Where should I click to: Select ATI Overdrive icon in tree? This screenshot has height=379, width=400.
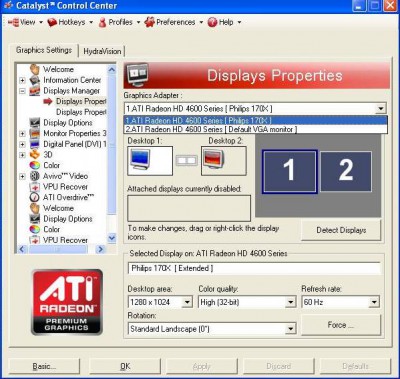click(x=35, y=197)
